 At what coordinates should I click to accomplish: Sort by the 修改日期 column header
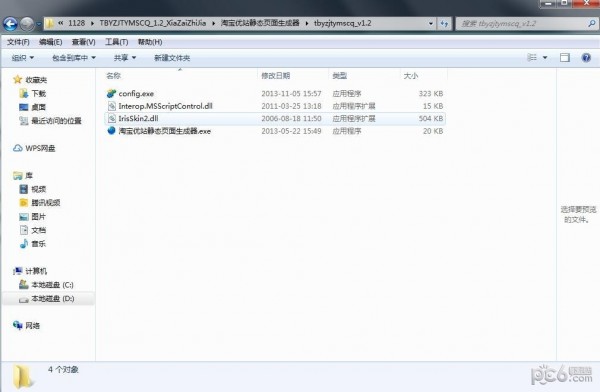(276, 75)
